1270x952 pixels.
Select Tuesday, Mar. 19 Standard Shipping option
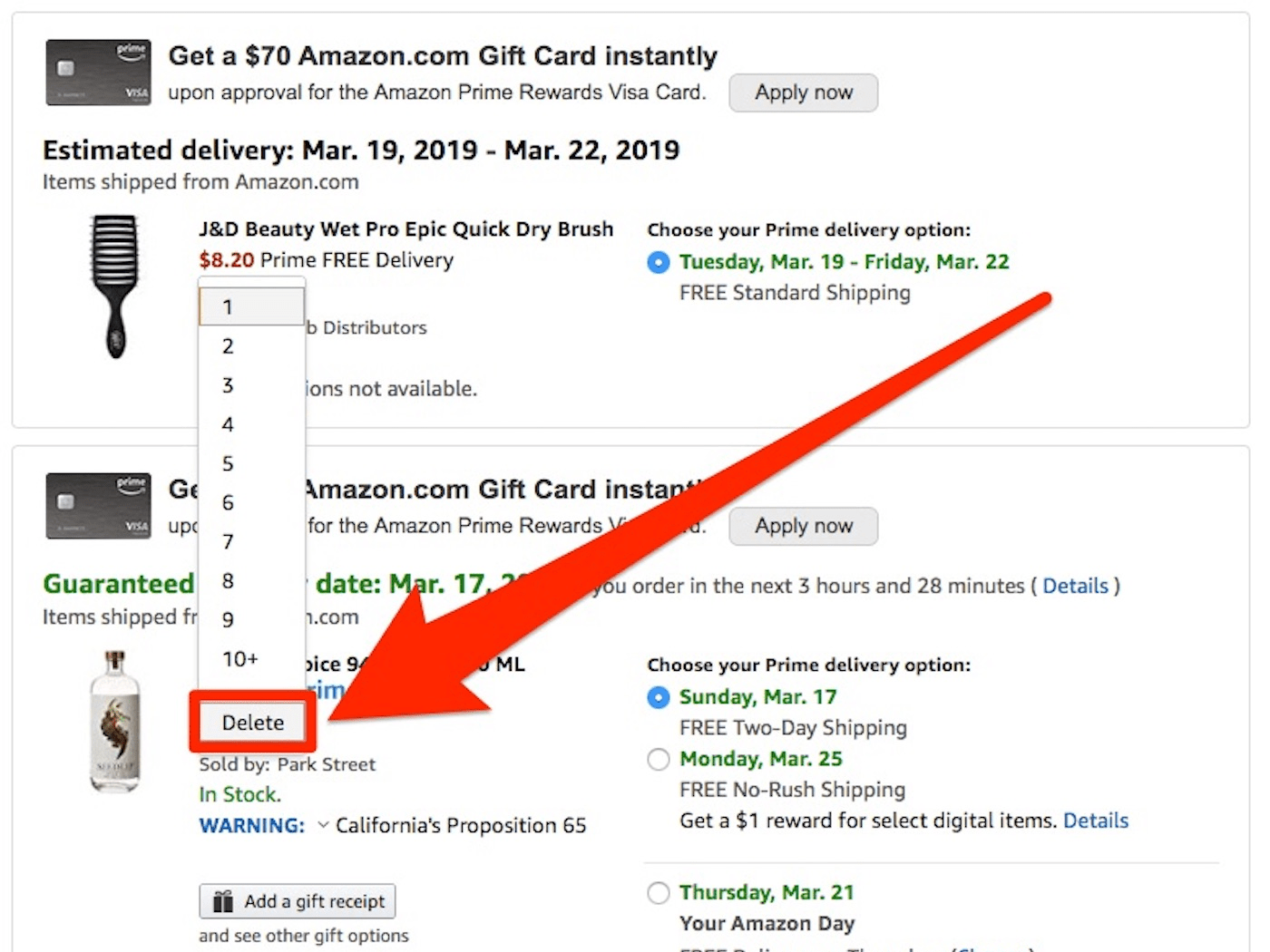pos(659,262)
